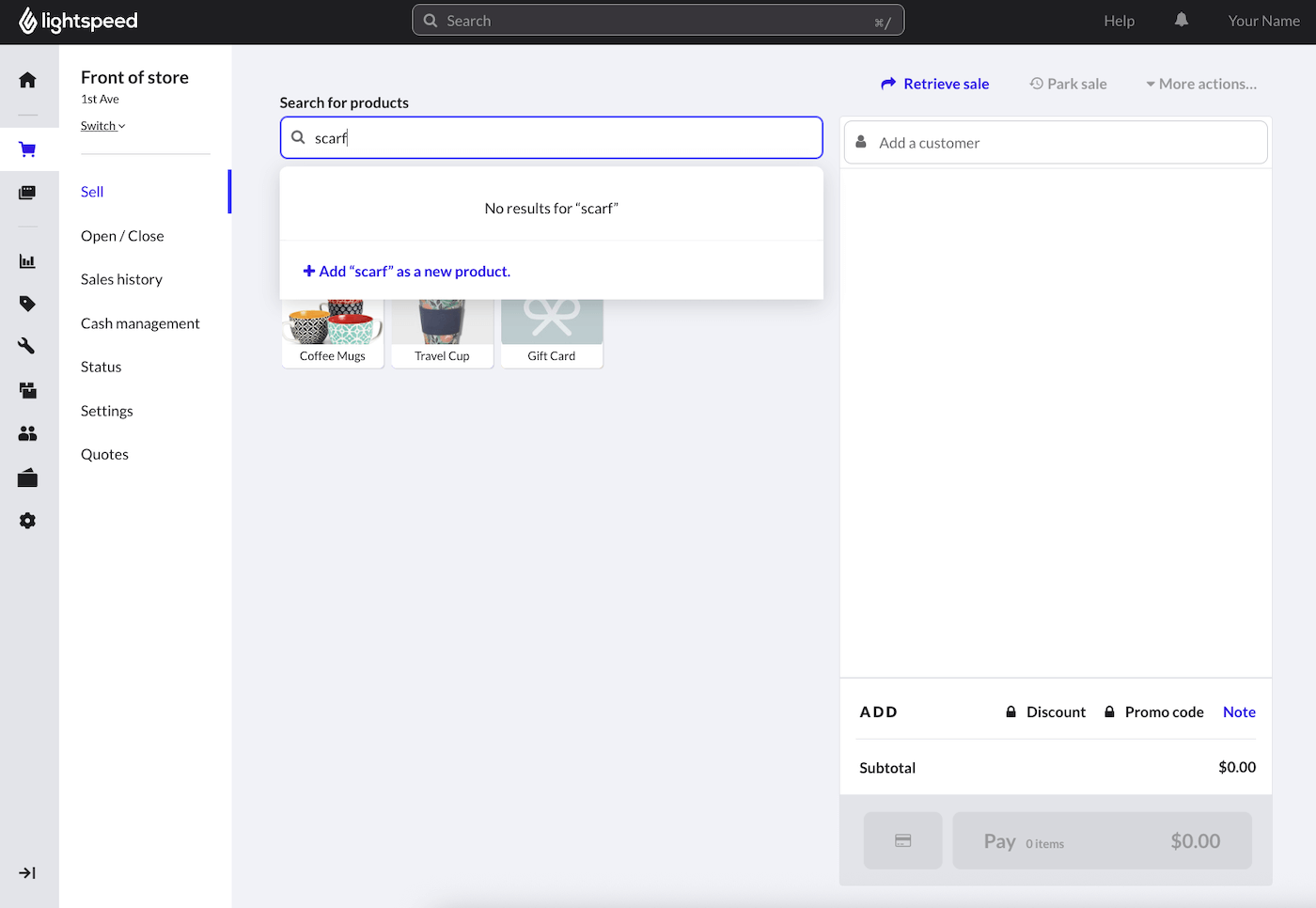This screenshot has height=908, width=1316.
Task: Select Open / Close menu item
Action: (x=122, y=236)
